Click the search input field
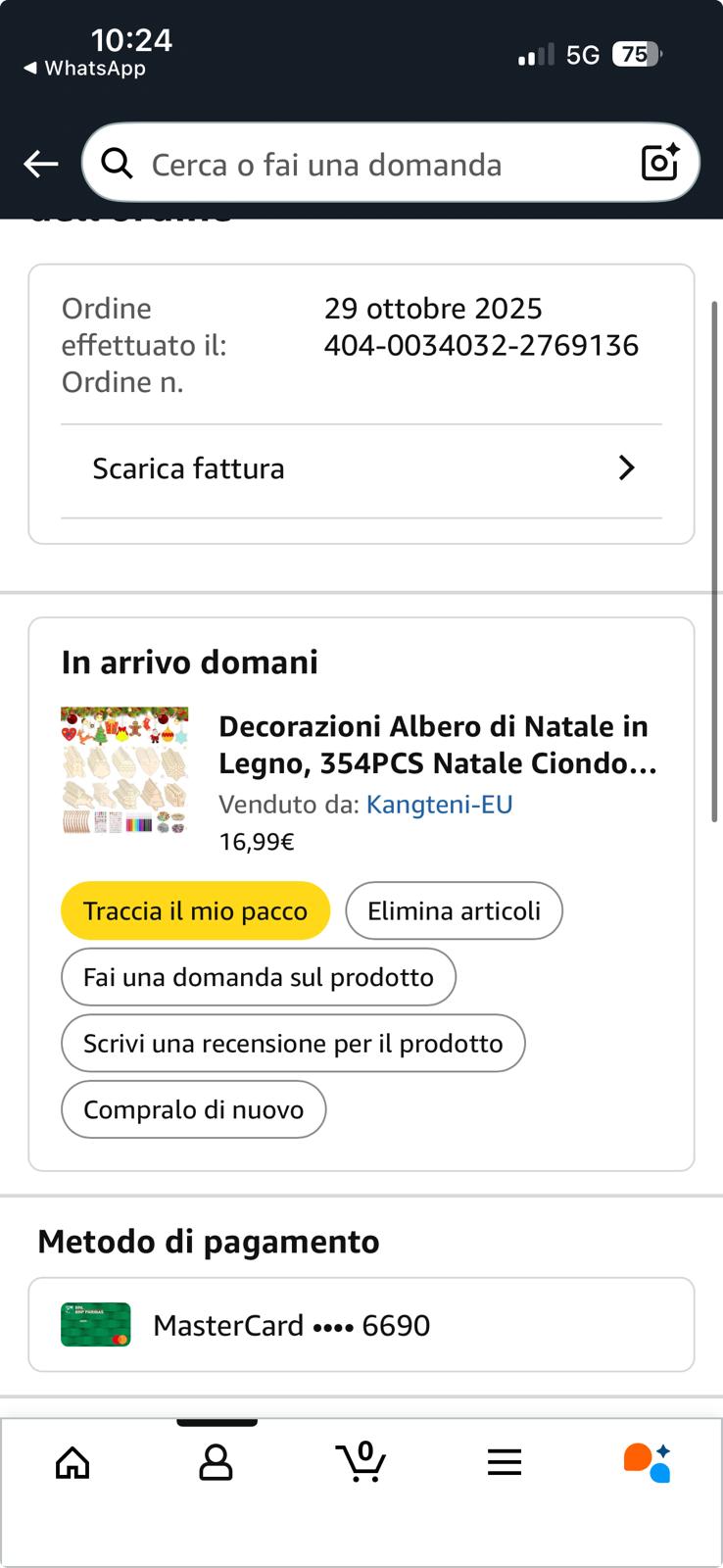Image resolution: width=723 pixels, height=1568 pixels. 382,164
